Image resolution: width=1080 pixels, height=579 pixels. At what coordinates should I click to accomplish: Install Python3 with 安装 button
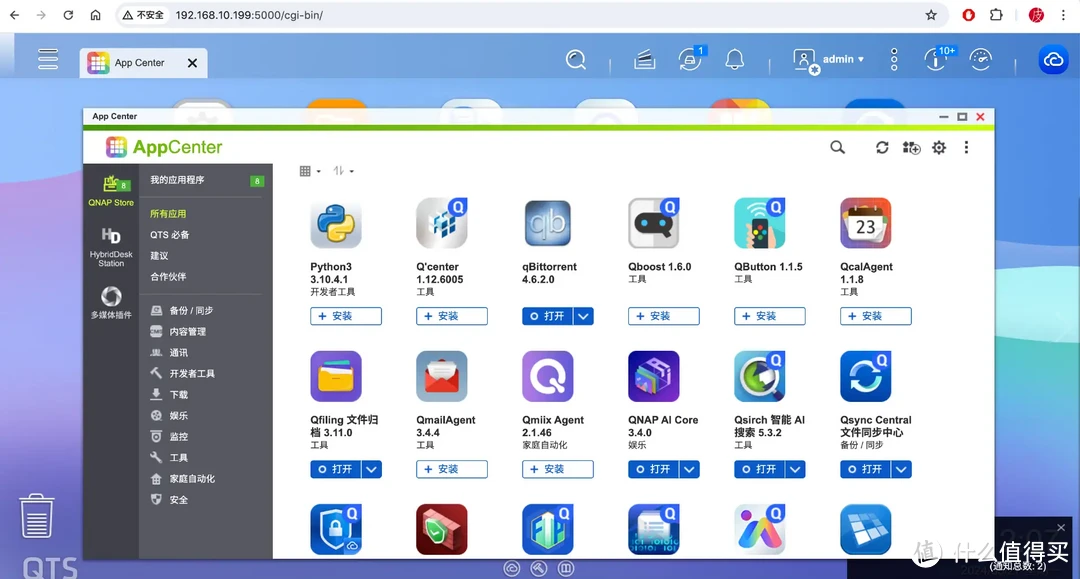coord(346,316)
